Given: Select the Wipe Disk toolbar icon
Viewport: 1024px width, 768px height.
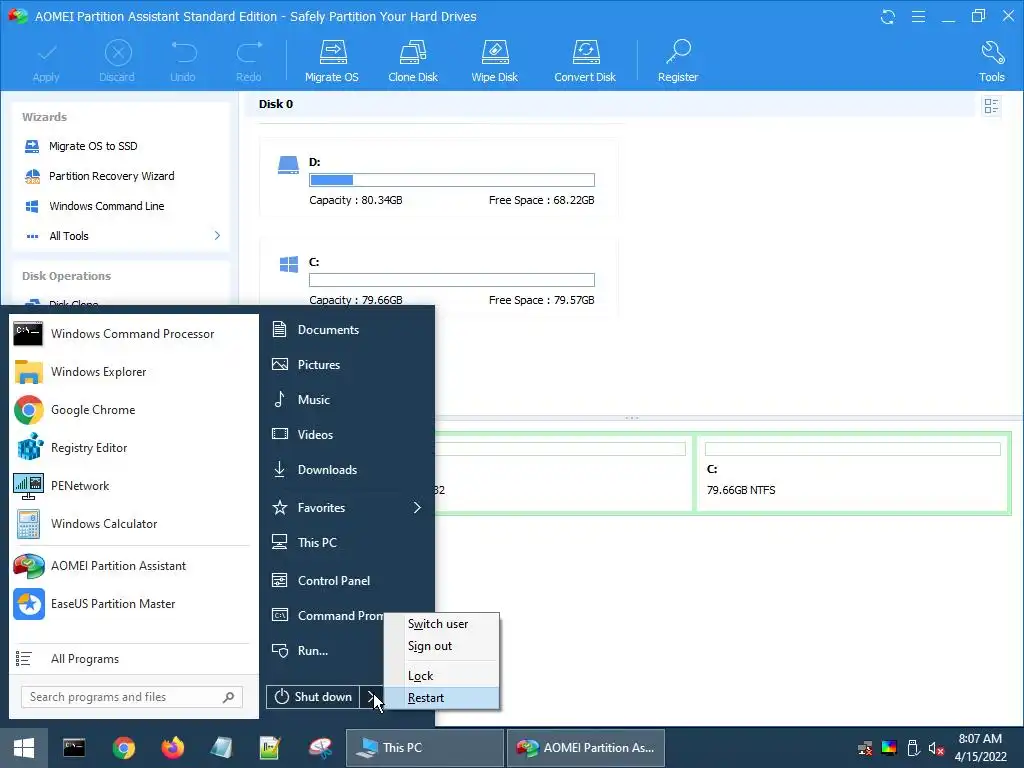Looking at the screenshot, I should pyautogui.click(x=494, y=61).
